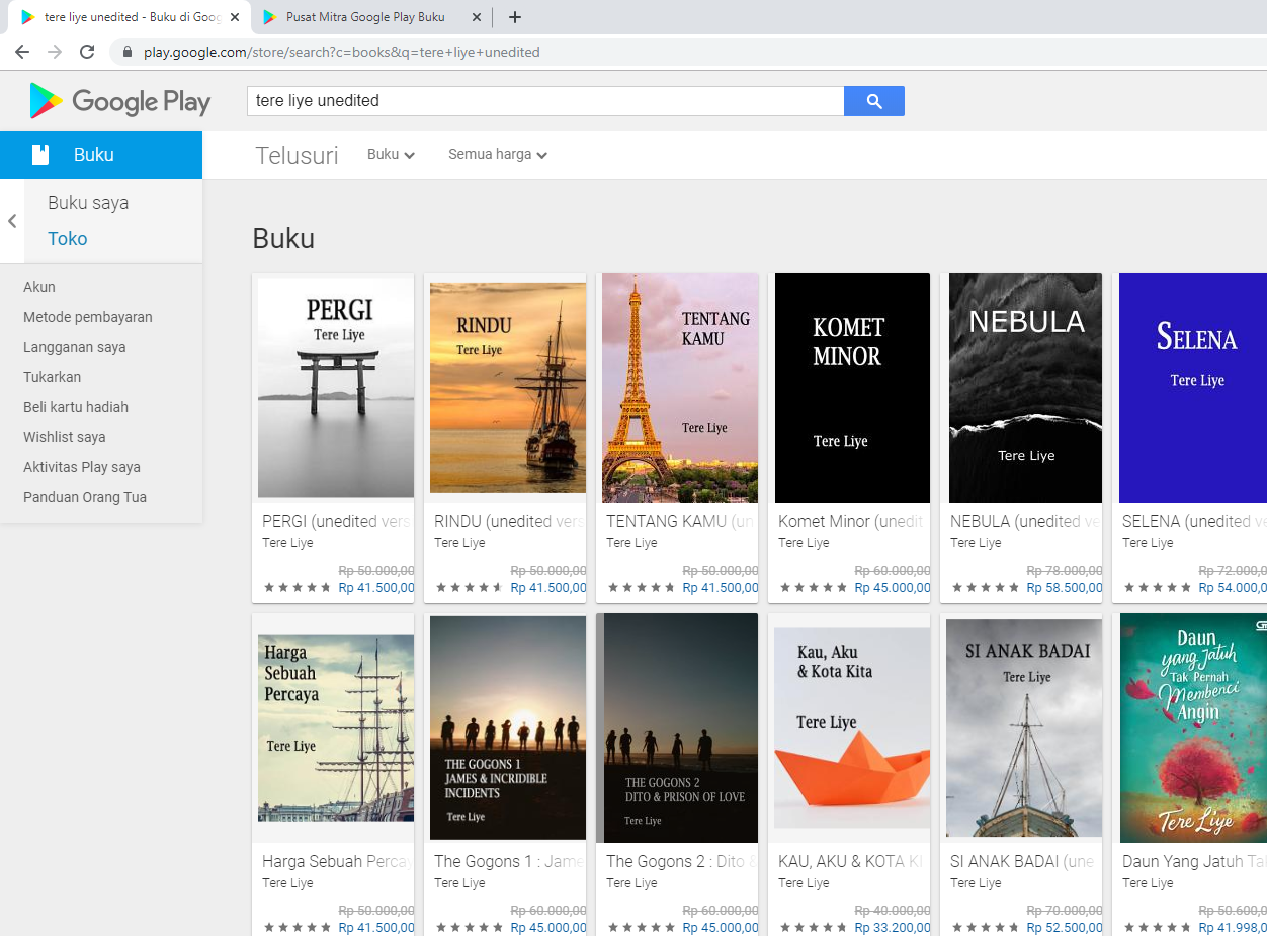1267x936 pixels.
Task: Open the TENTANG KAMU book cover
Action: click(x=680, y=388)
